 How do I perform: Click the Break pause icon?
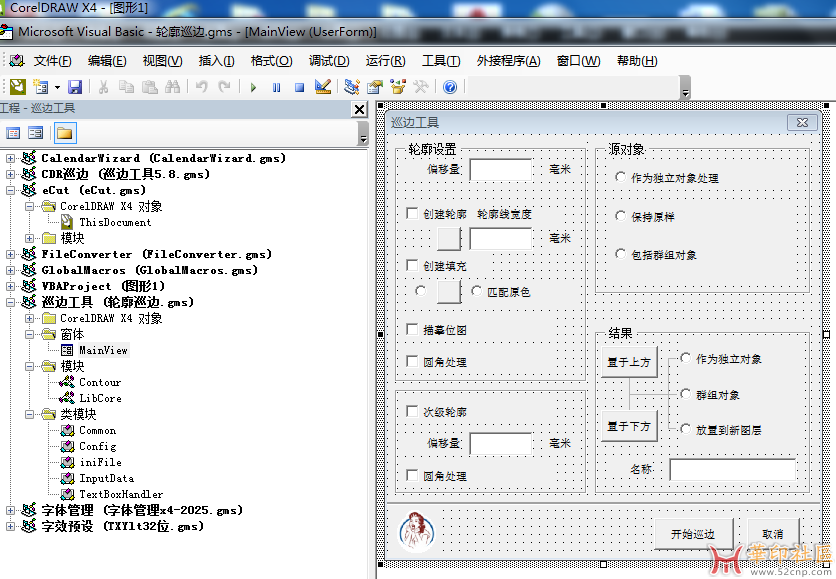click(276, 87)
